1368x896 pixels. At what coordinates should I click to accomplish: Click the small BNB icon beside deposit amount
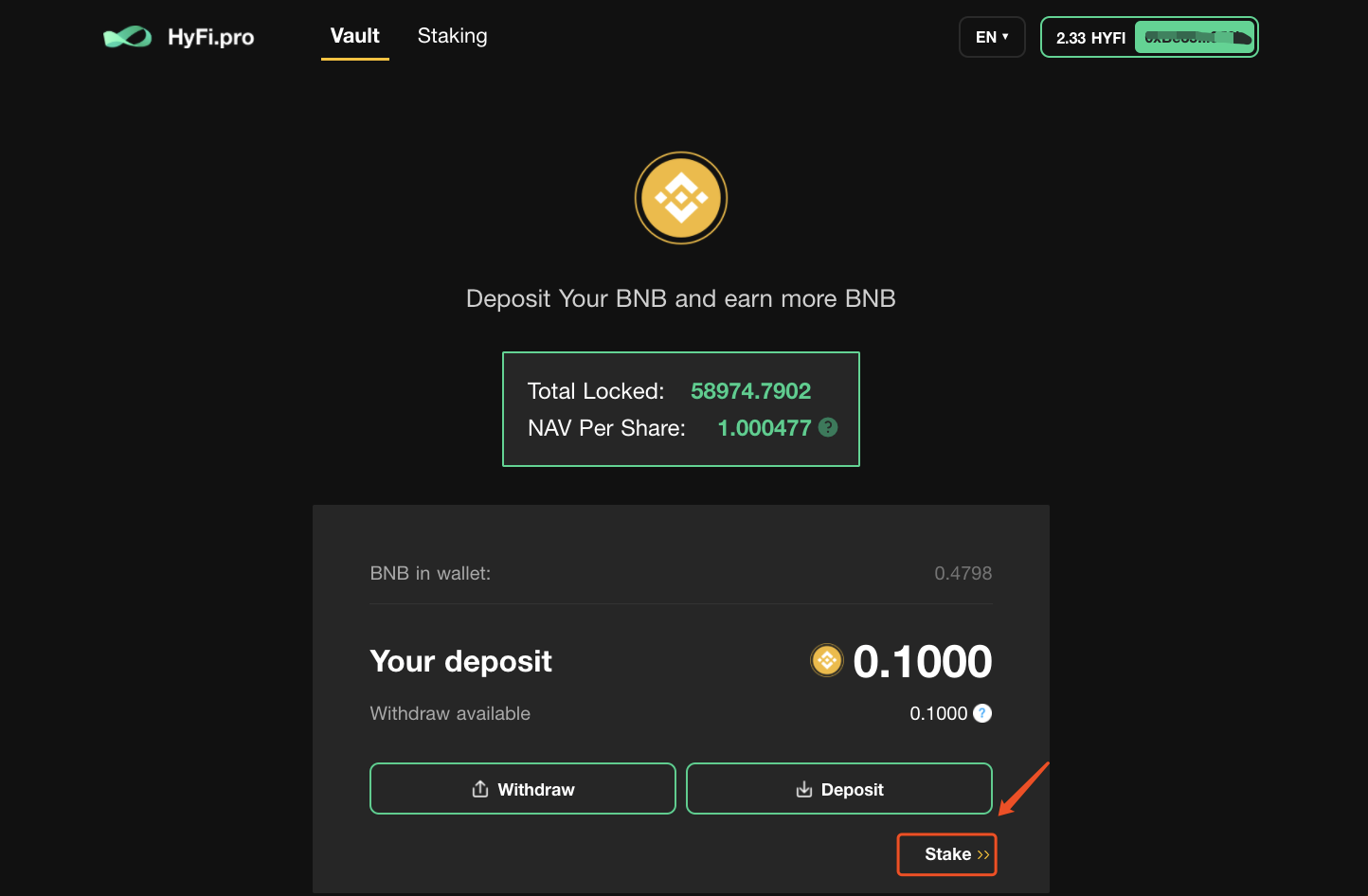click(827, 660)
